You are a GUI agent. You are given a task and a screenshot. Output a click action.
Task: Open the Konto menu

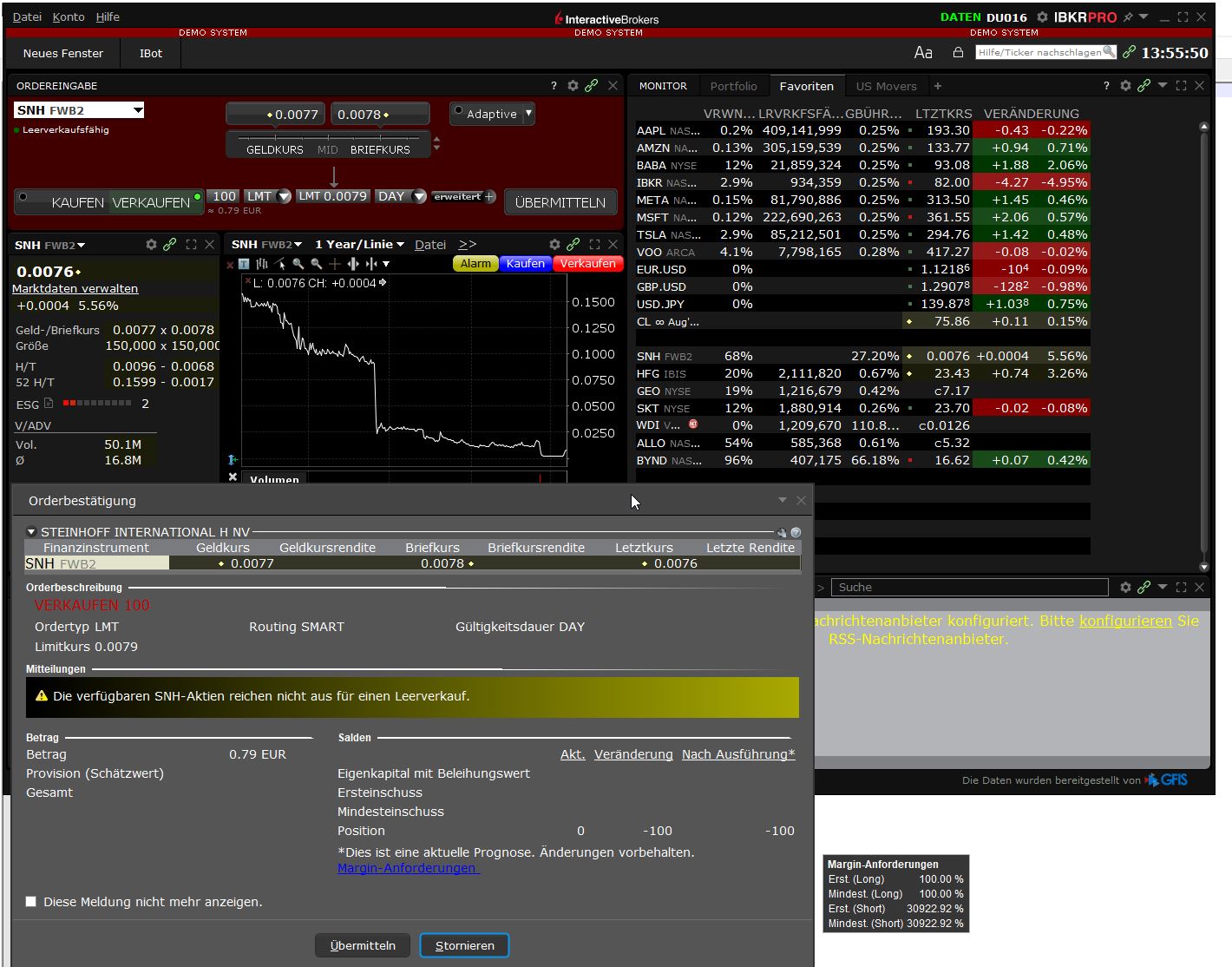point(69,16)
